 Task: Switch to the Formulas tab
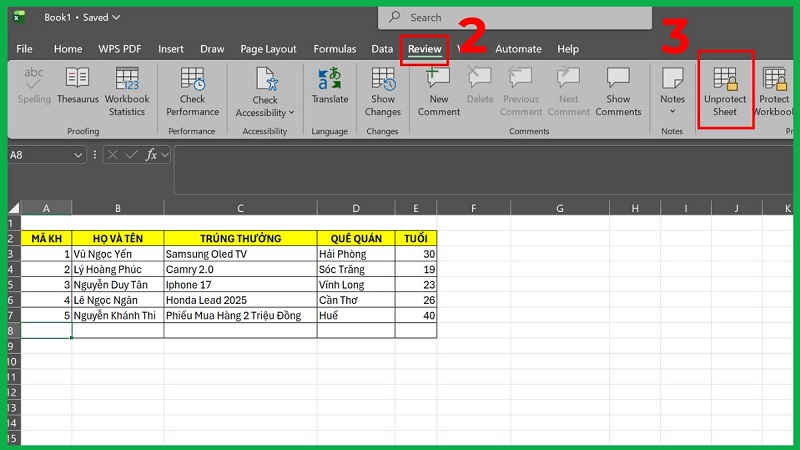point(334,49)
